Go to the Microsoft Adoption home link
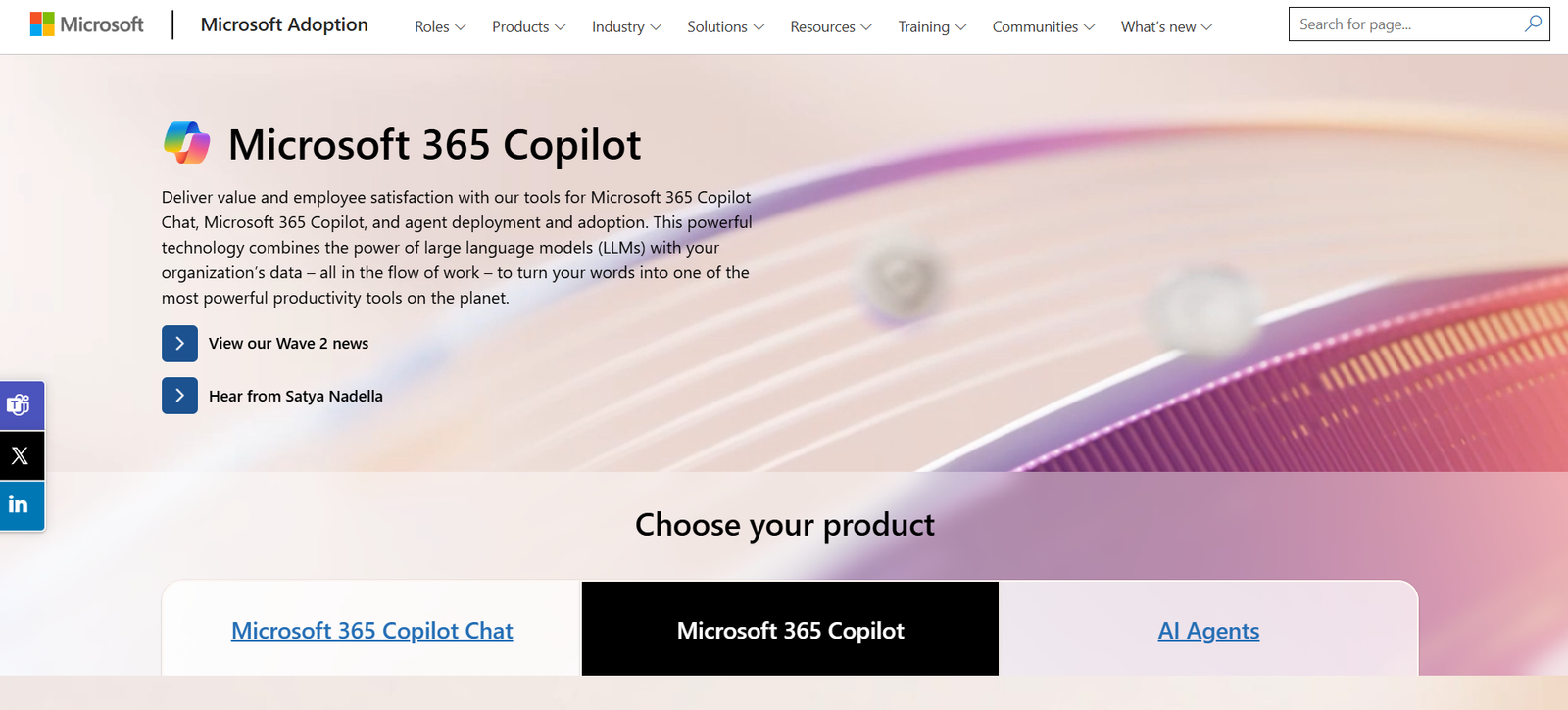The image size is (1568, 710). [284, 24]
